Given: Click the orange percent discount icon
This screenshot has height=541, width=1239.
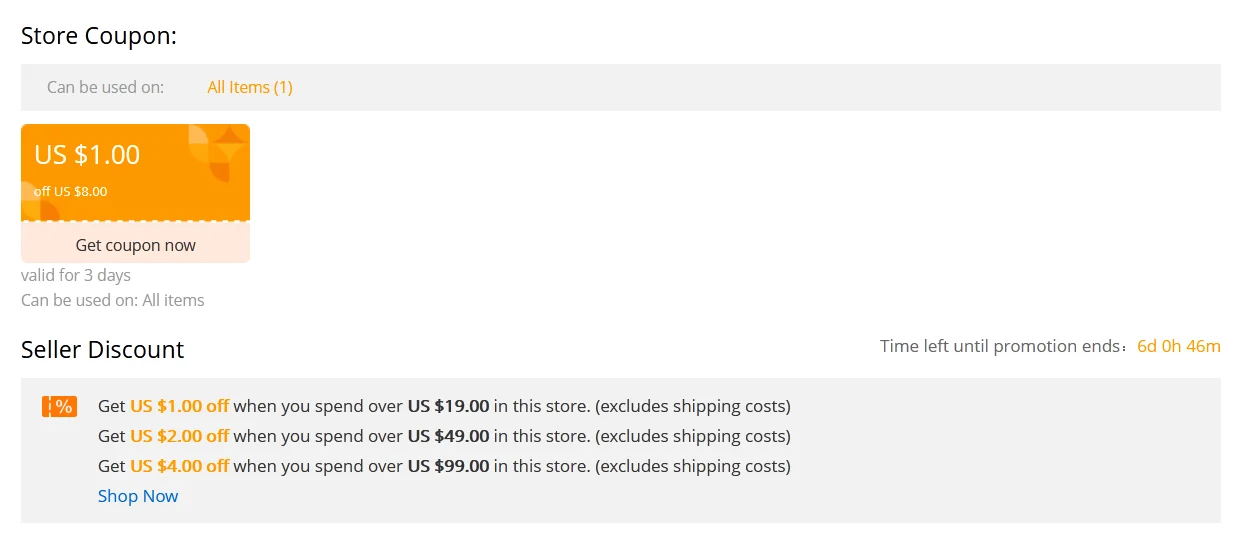Looking at the screenshot, I should (x=59, y=407).
